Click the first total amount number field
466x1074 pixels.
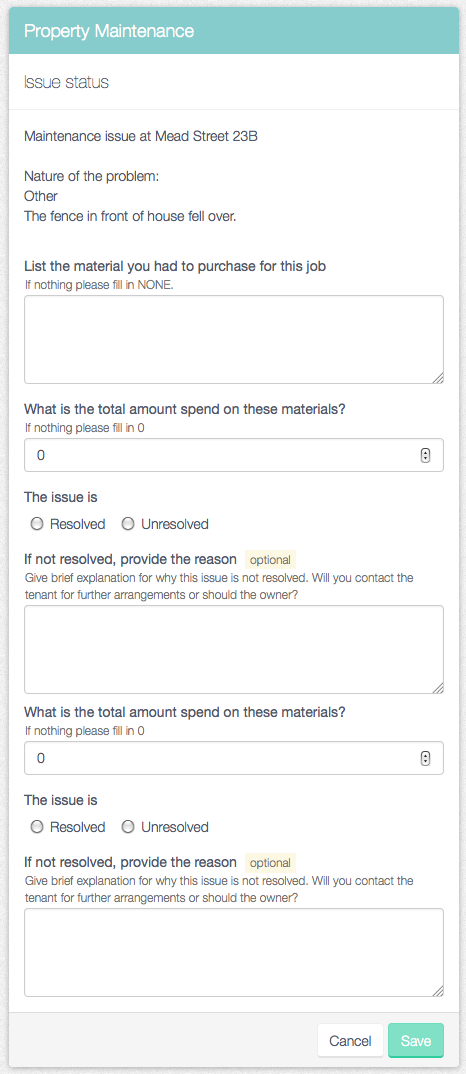click(234, 455)
